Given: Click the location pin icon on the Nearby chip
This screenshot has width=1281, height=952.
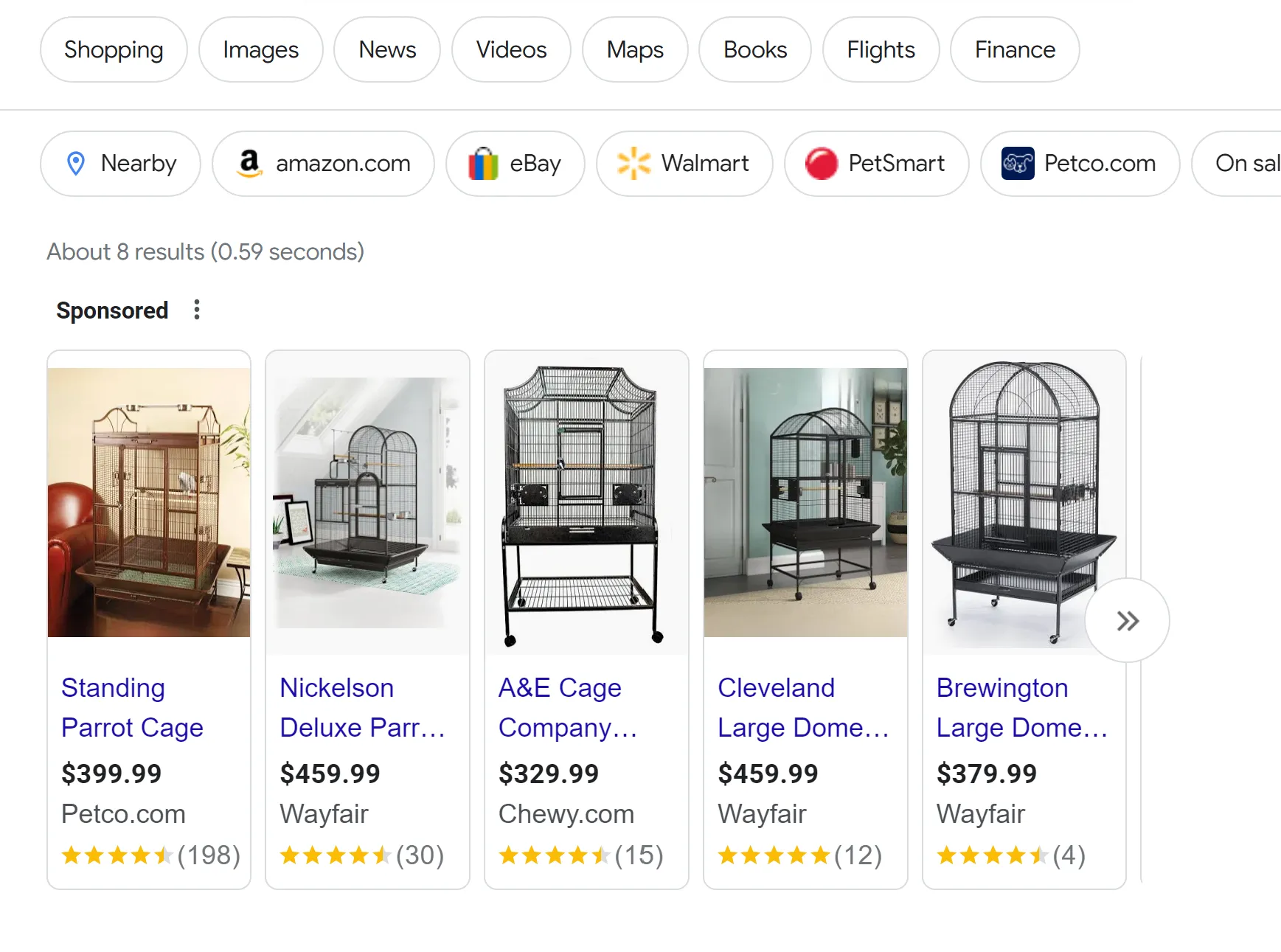Looking at the screenshot, I should coord(76,163).
